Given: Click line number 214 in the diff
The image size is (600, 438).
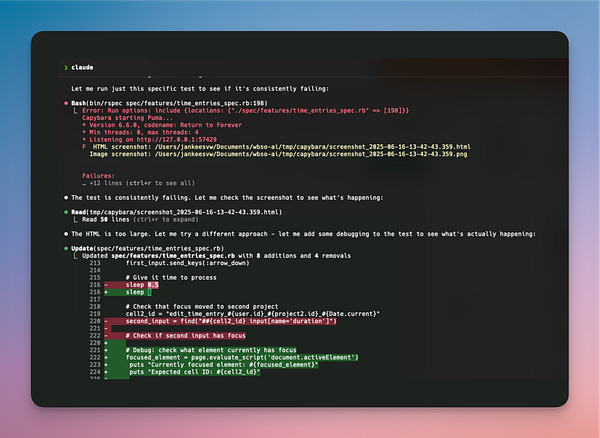Looking at the screenshot, I should (x=95, y=270).
